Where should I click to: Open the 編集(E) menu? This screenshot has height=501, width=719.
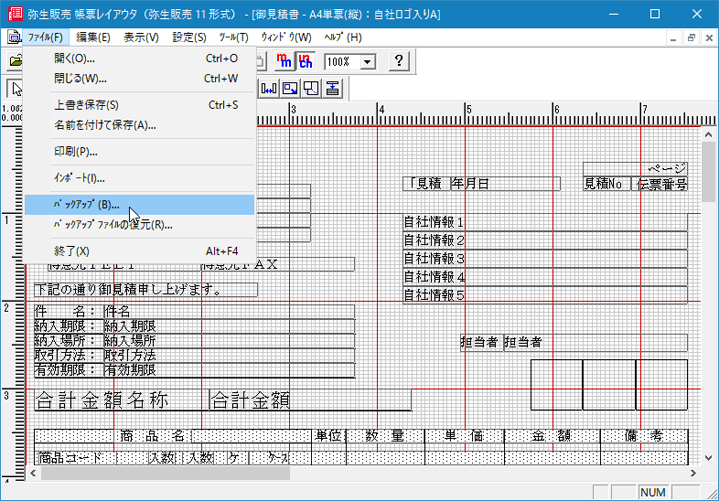click(x=93, y=37)
